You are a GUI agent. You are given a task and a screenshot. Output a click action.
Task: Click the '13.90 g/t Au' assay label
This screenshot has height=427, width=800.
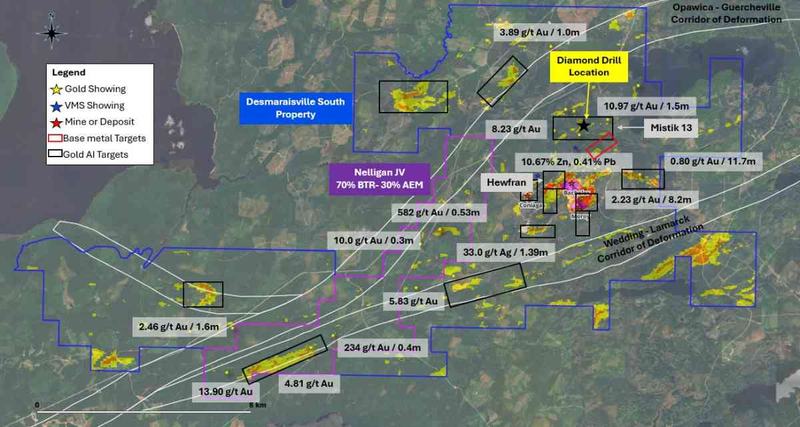[x=226, y=392]
